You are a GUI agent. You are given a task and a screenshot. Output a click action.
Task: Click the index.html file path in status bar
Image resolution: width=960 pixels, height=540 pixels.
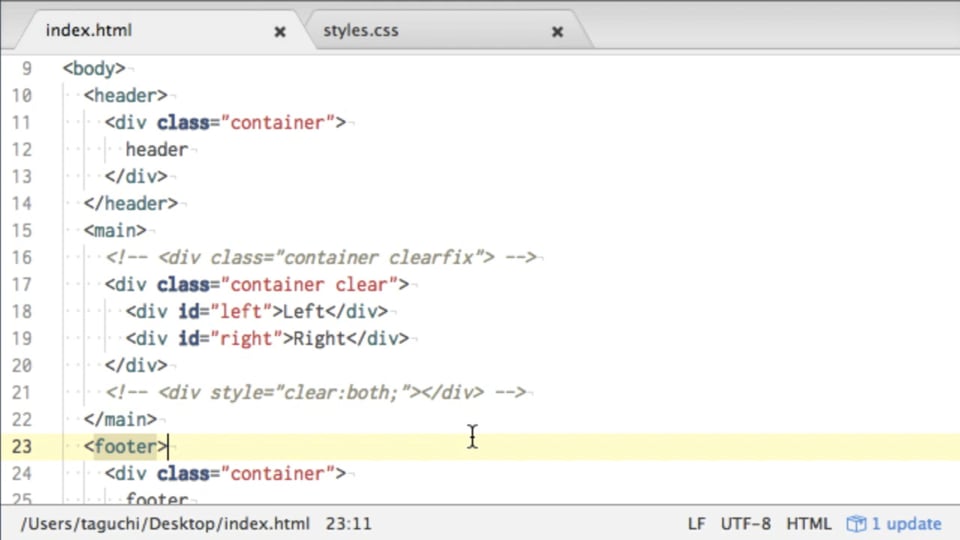(x=164, y=524)
